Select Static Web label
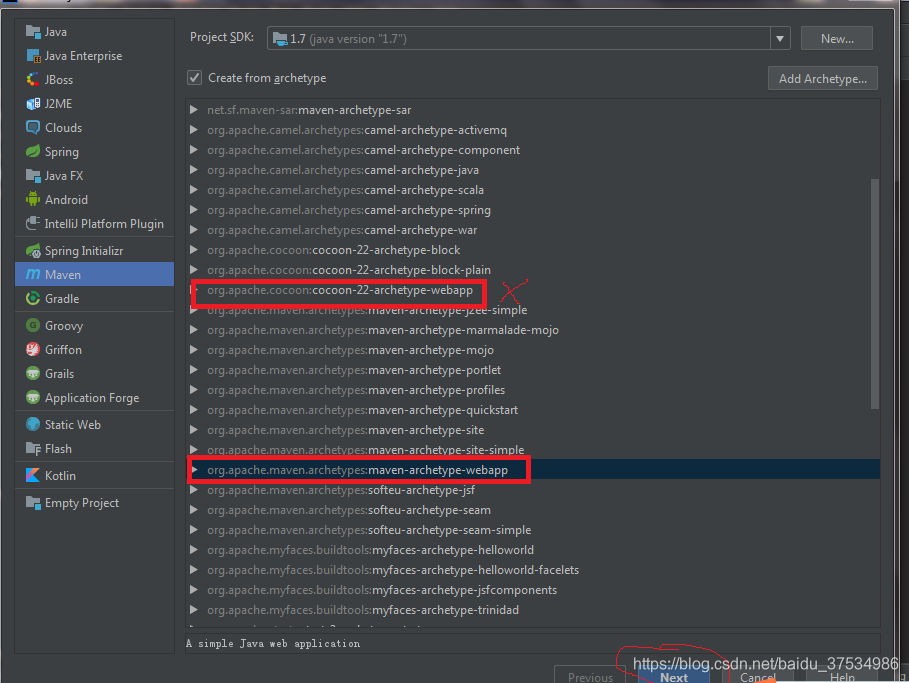 pyautogui.click(x=73, y=424)
